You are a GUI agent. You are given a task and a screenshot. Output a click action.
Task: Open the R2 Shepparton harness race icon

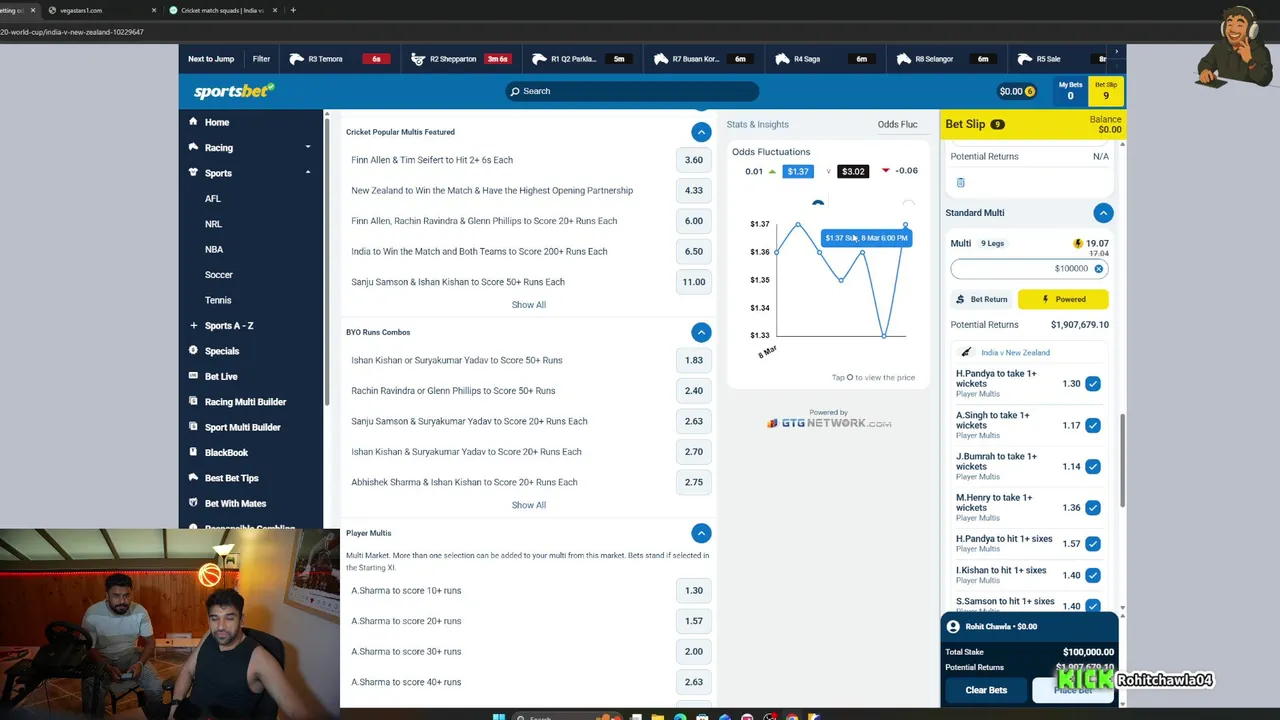418,59
